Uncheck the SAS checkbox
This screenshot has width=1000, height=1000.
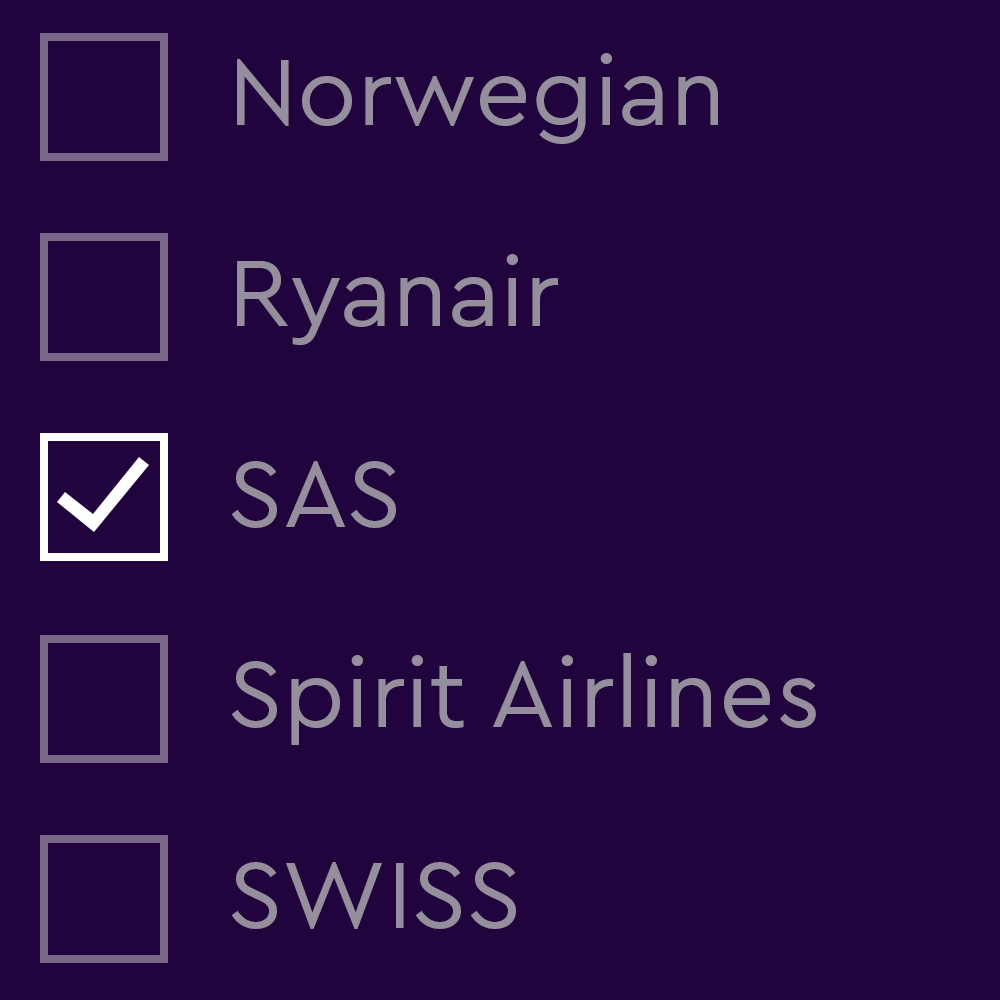pos(104,497)
